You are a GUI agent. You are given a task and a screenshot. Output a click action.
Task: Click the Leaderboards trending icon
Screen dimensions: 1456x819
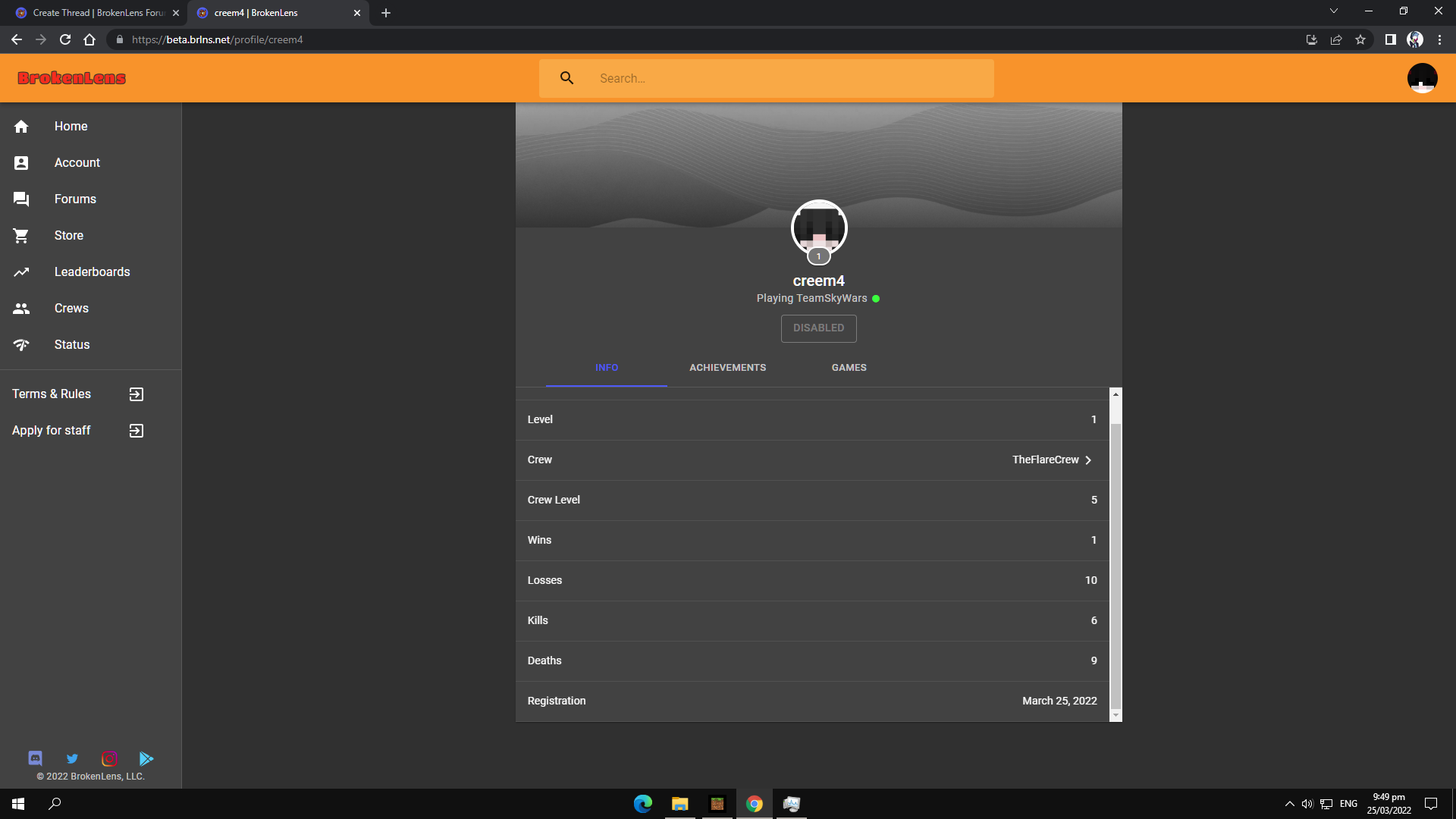[21, 271]
